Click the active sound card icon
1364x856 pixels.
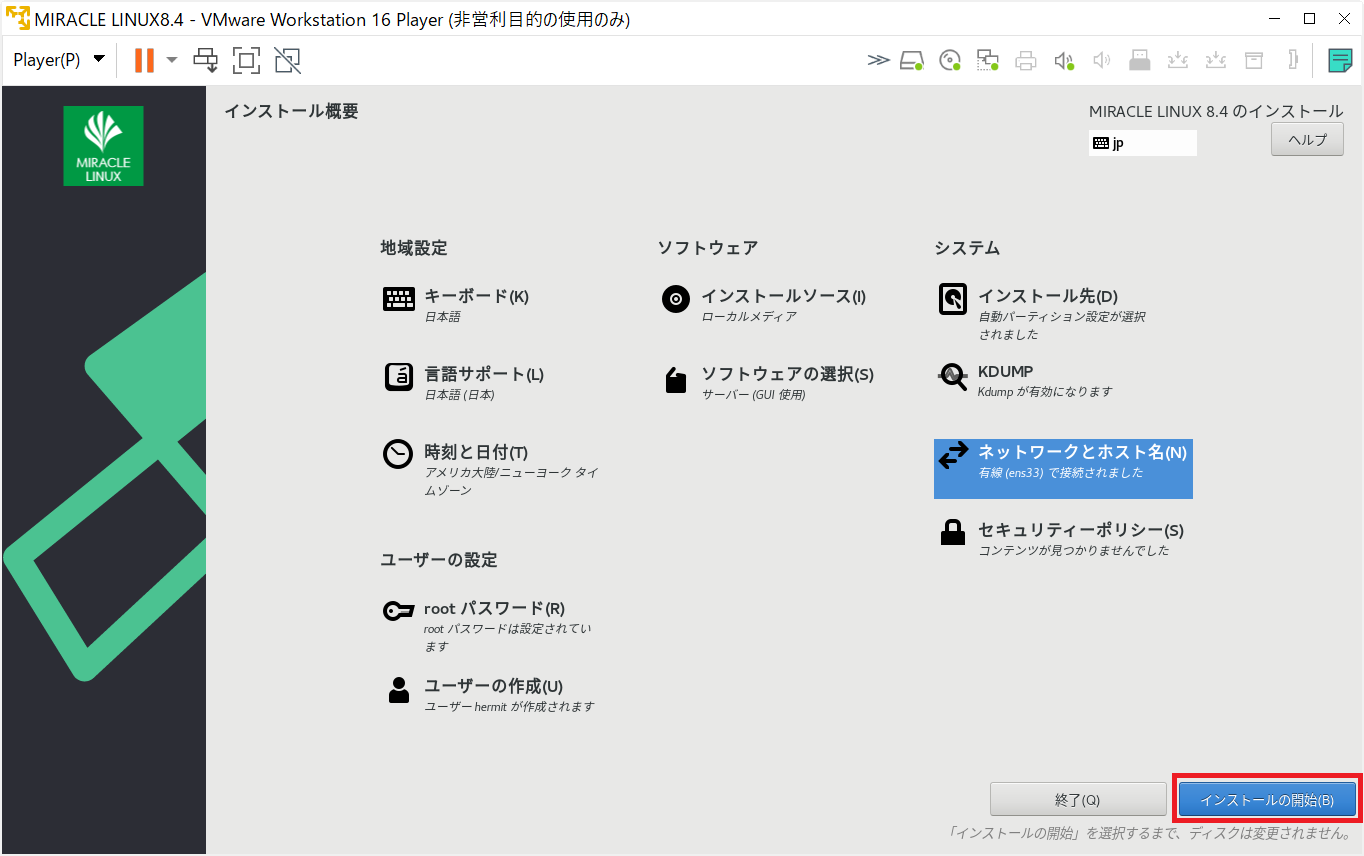[1064, 60]
